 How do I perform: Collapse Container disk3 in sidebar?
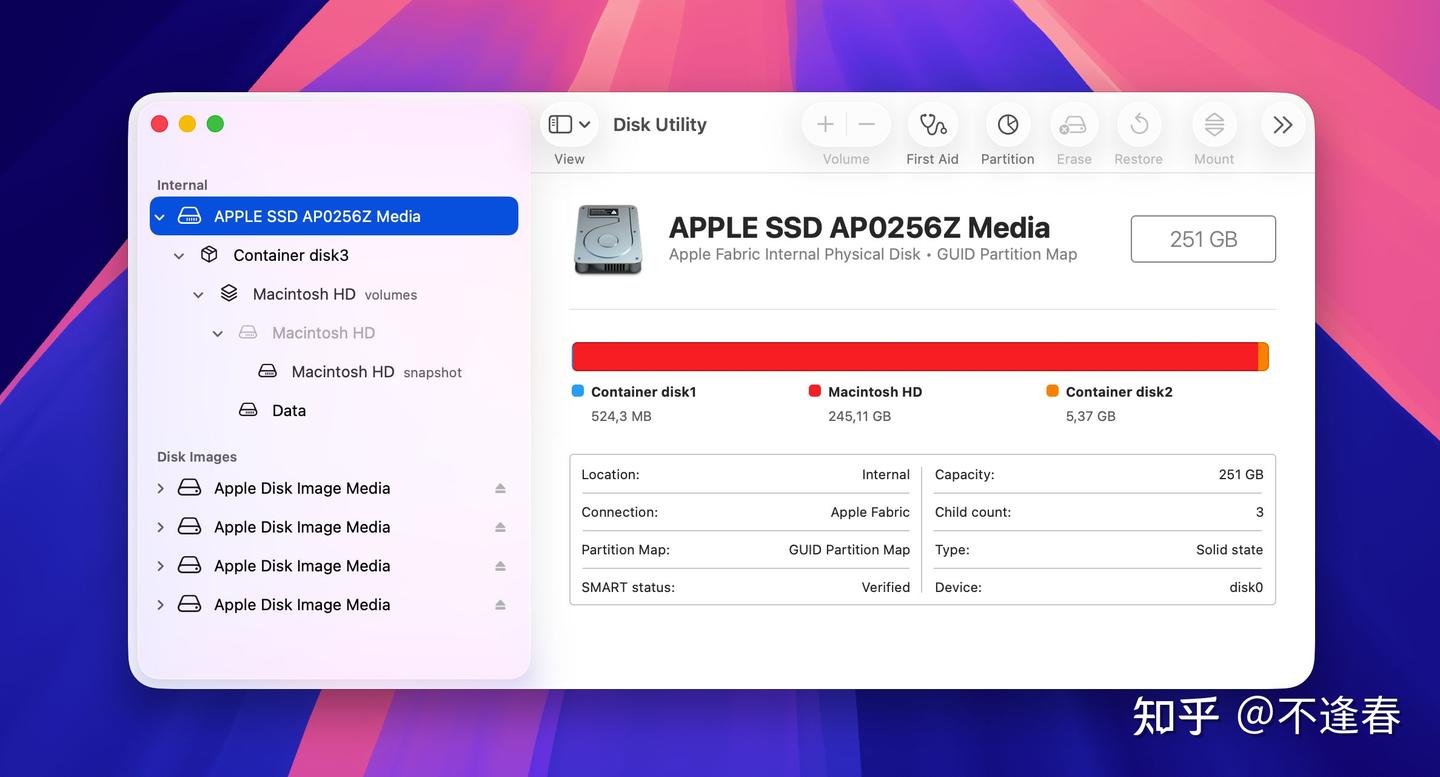(179, 256)
